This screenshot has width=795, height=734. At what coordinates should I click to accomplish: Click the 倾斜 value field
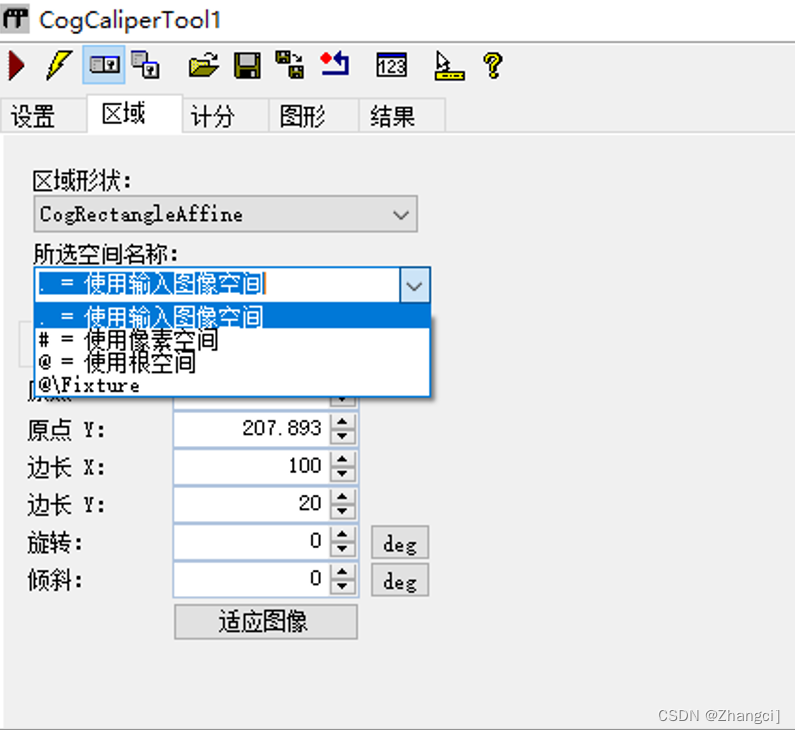(252, 579)
